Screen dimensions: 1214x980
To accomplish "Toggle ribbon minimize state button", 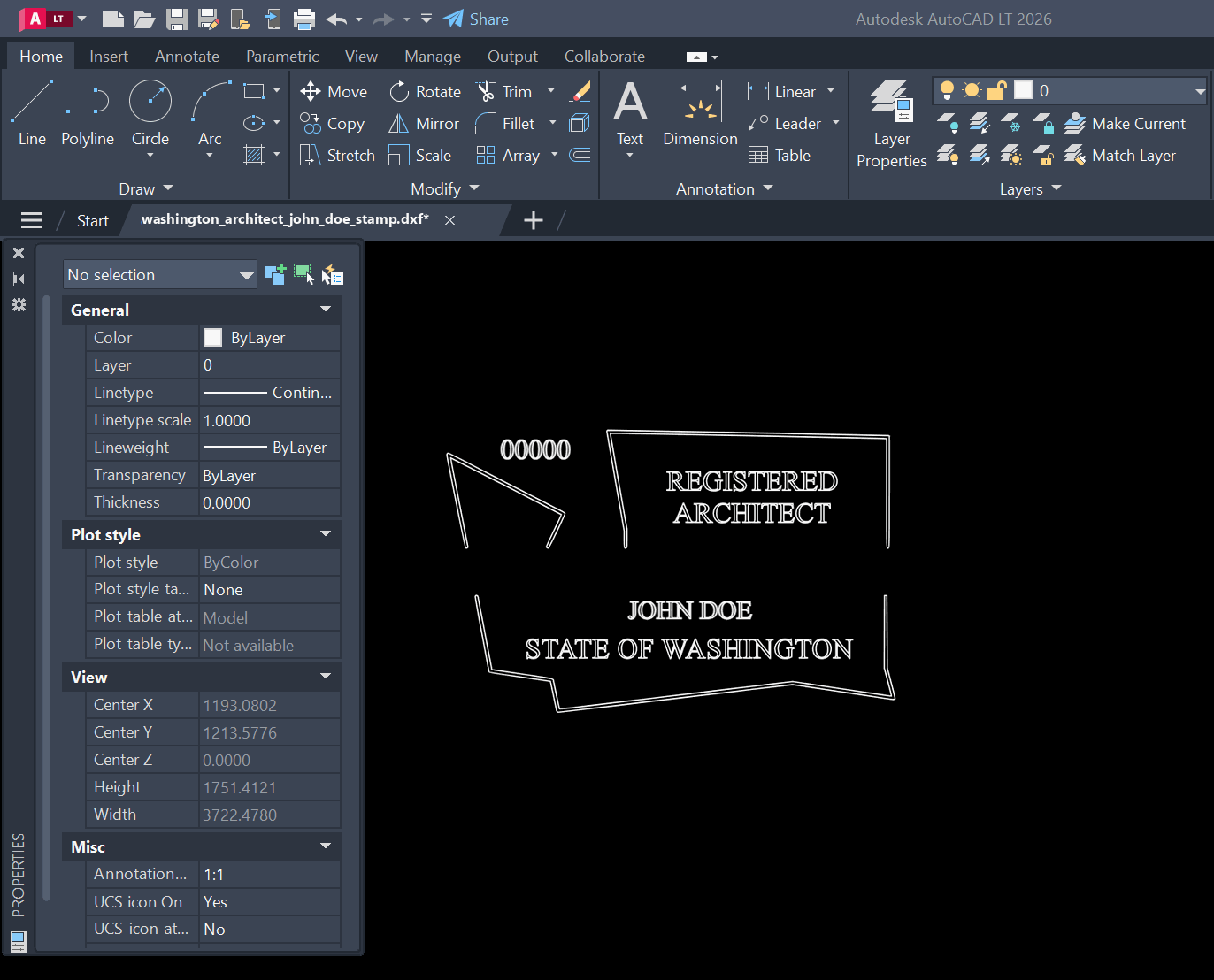I will tap(696, 57).
